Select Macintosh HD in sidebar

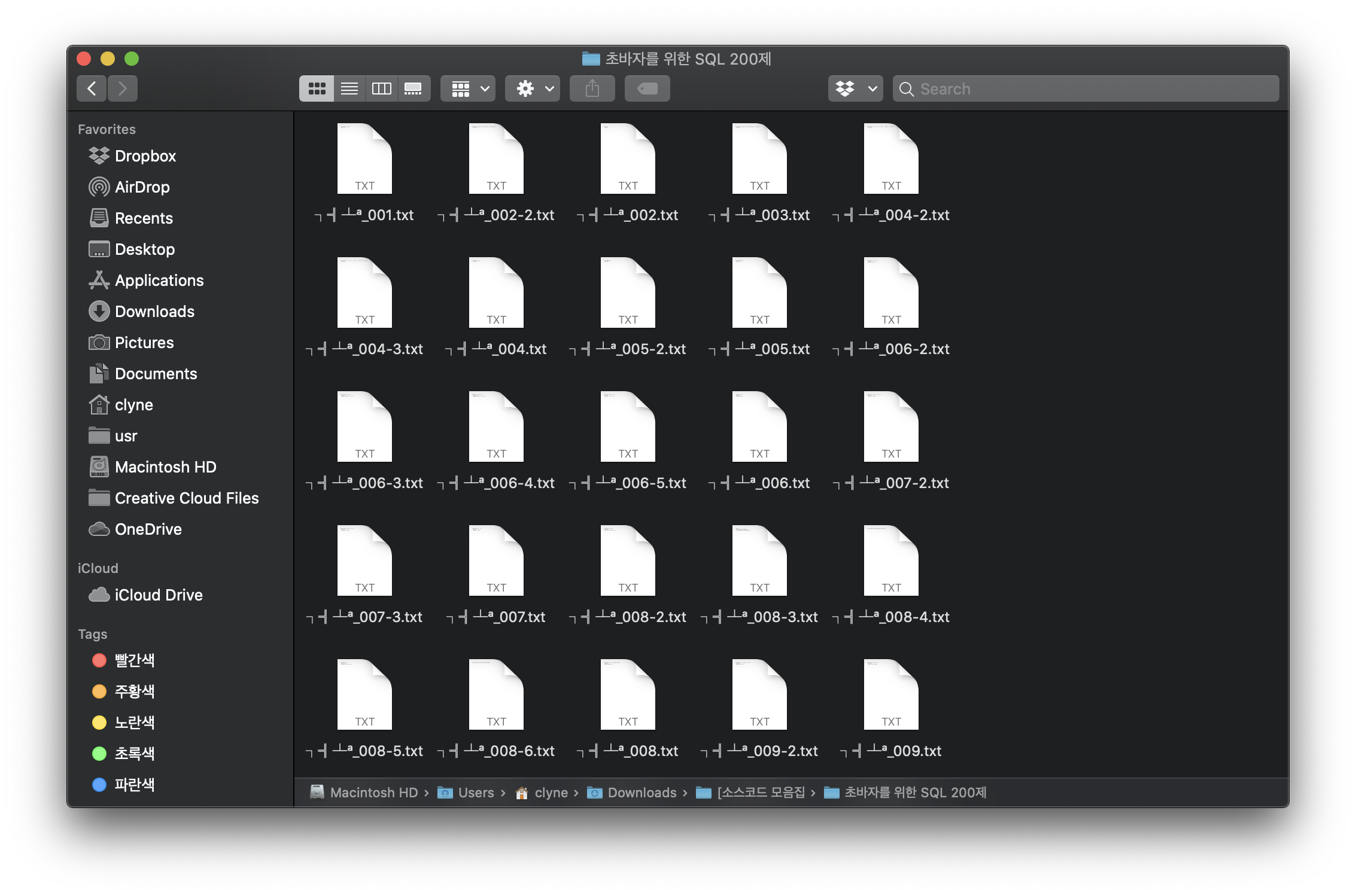coord(165,467)
